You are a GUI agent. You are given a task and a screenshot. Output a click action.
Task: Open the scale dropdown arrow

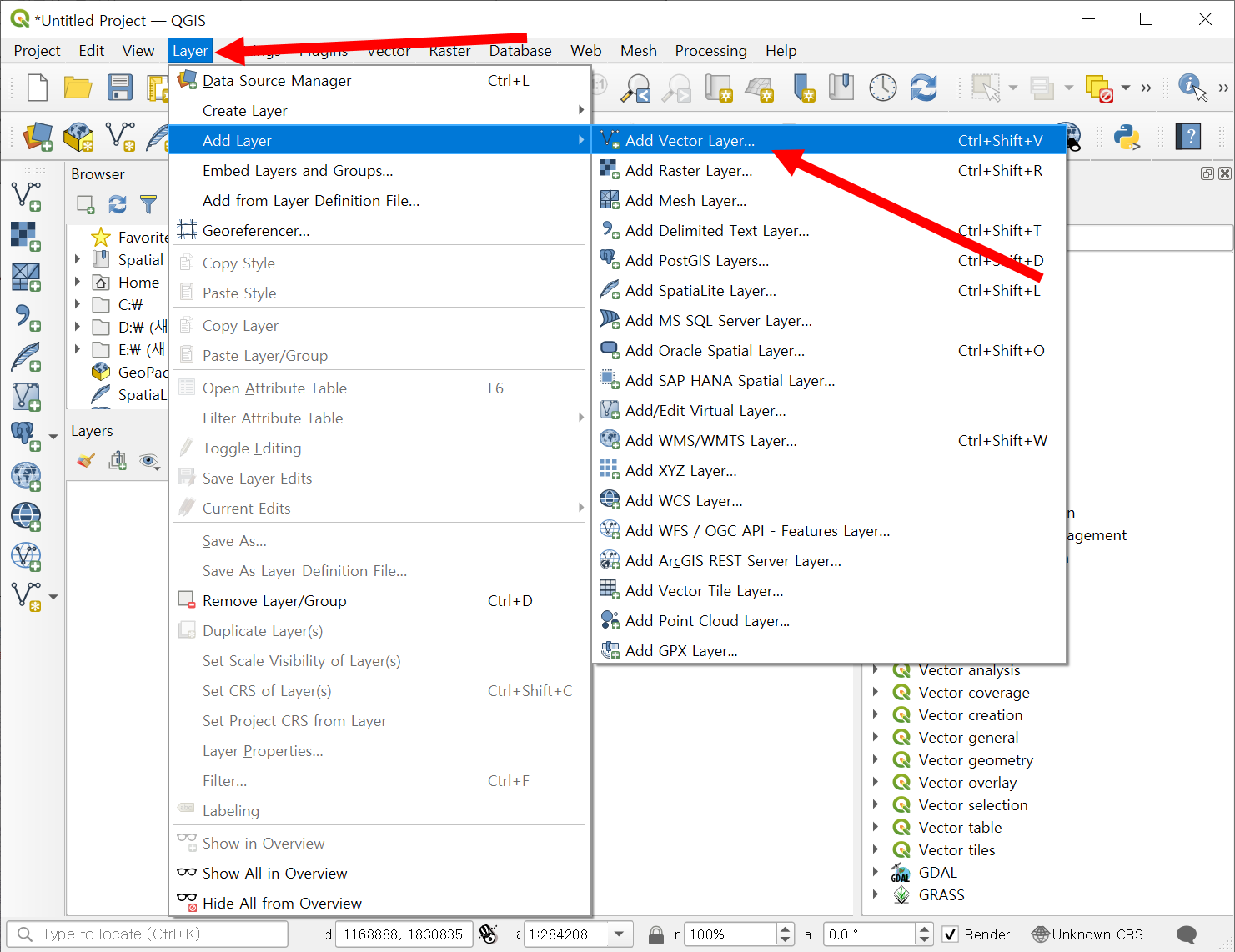click(619, 934)
